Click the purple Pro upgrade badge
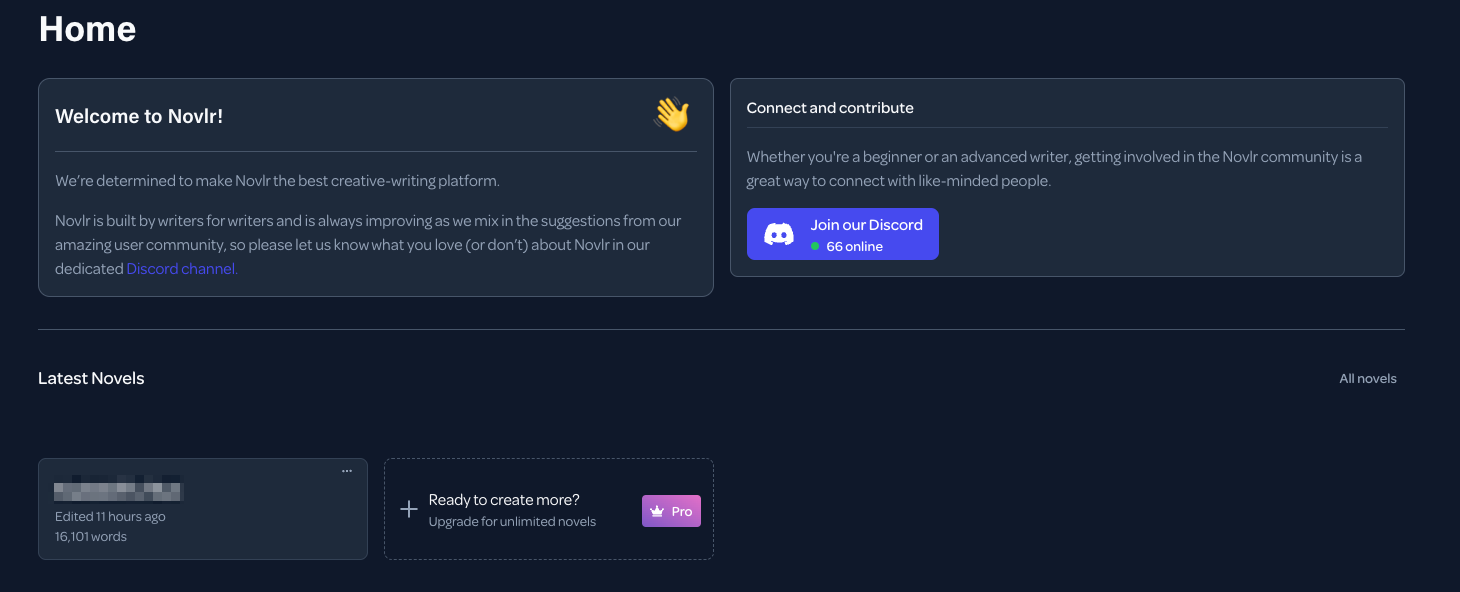 [671, 510]
